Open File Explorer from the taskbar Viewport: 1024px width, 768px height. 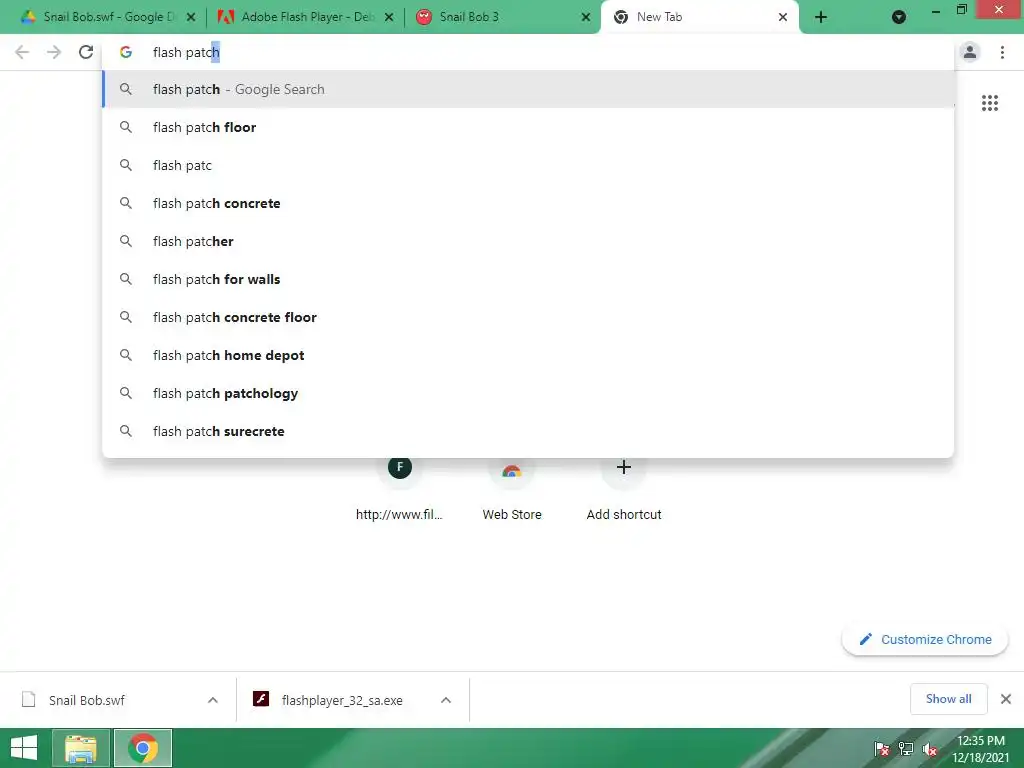[x=81, y=748]
